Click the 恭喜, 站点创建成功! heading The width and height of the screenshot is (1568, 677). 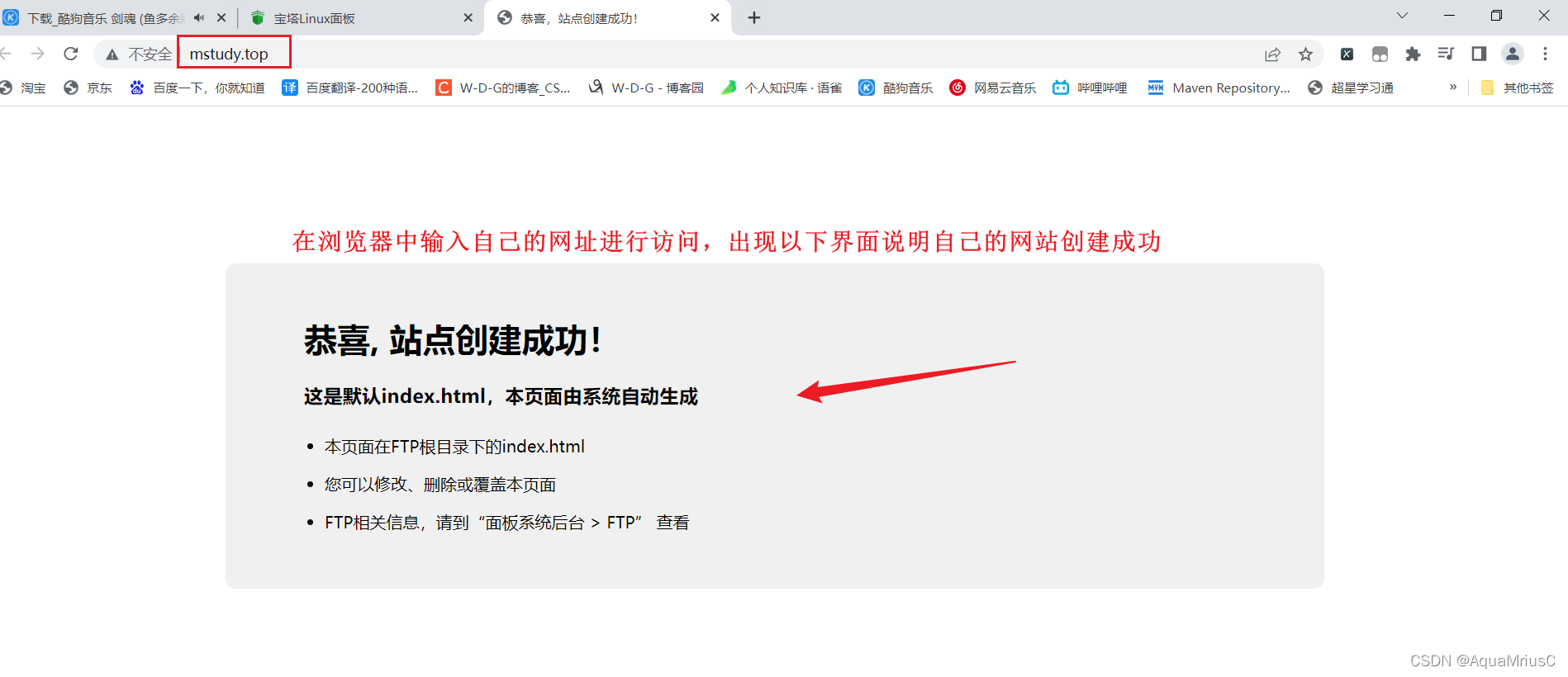pos(453,340)
